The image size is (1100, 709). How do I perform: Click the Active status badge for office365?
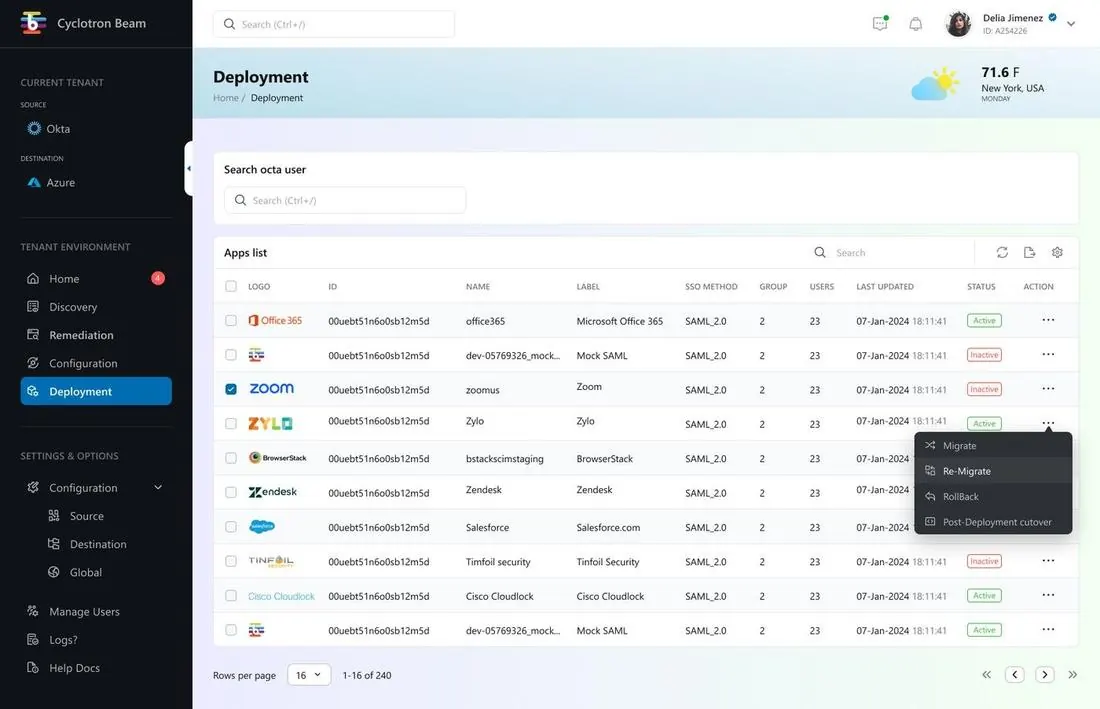[984, 320]
